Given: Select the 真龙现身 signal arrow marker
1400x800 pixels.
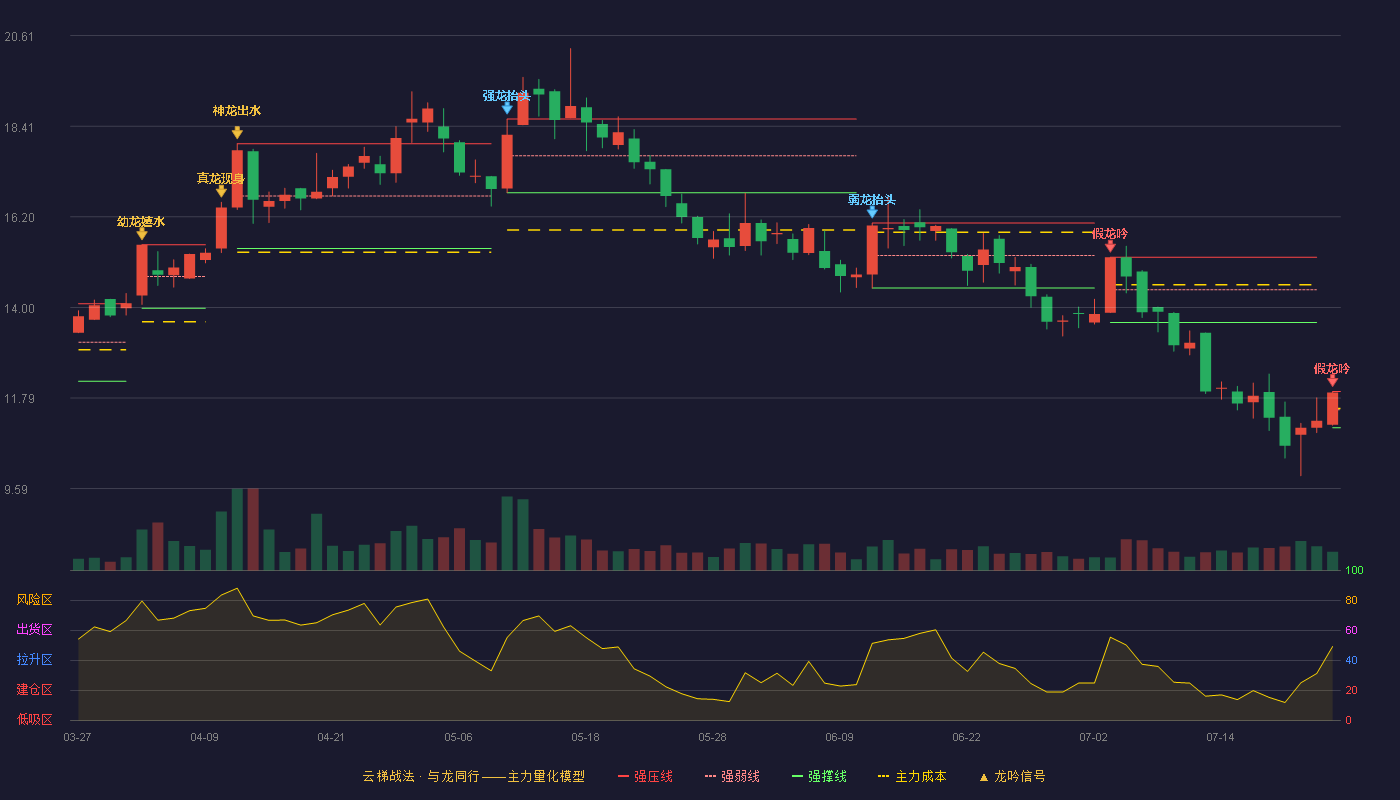Looking at the screenshot, I should [x=221, y=191].
